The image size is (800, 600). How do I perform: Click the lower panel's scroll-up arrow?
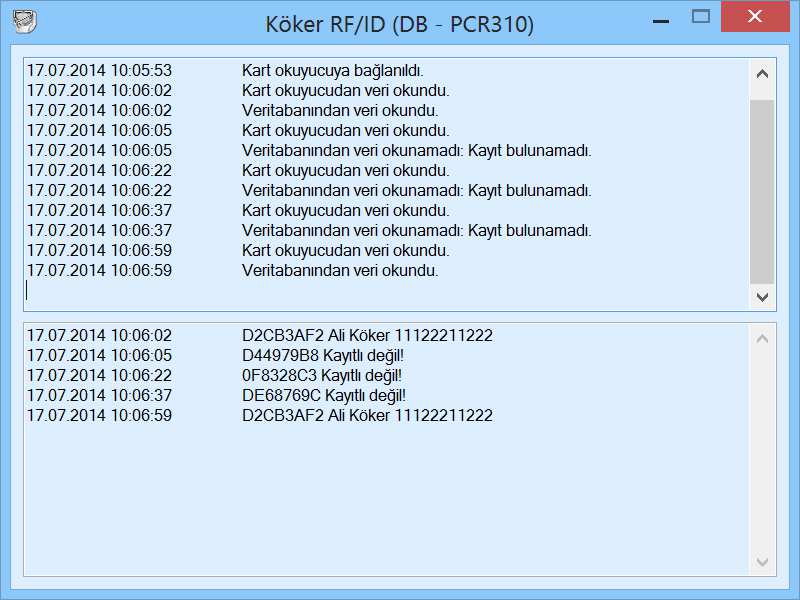coord(761,336)
